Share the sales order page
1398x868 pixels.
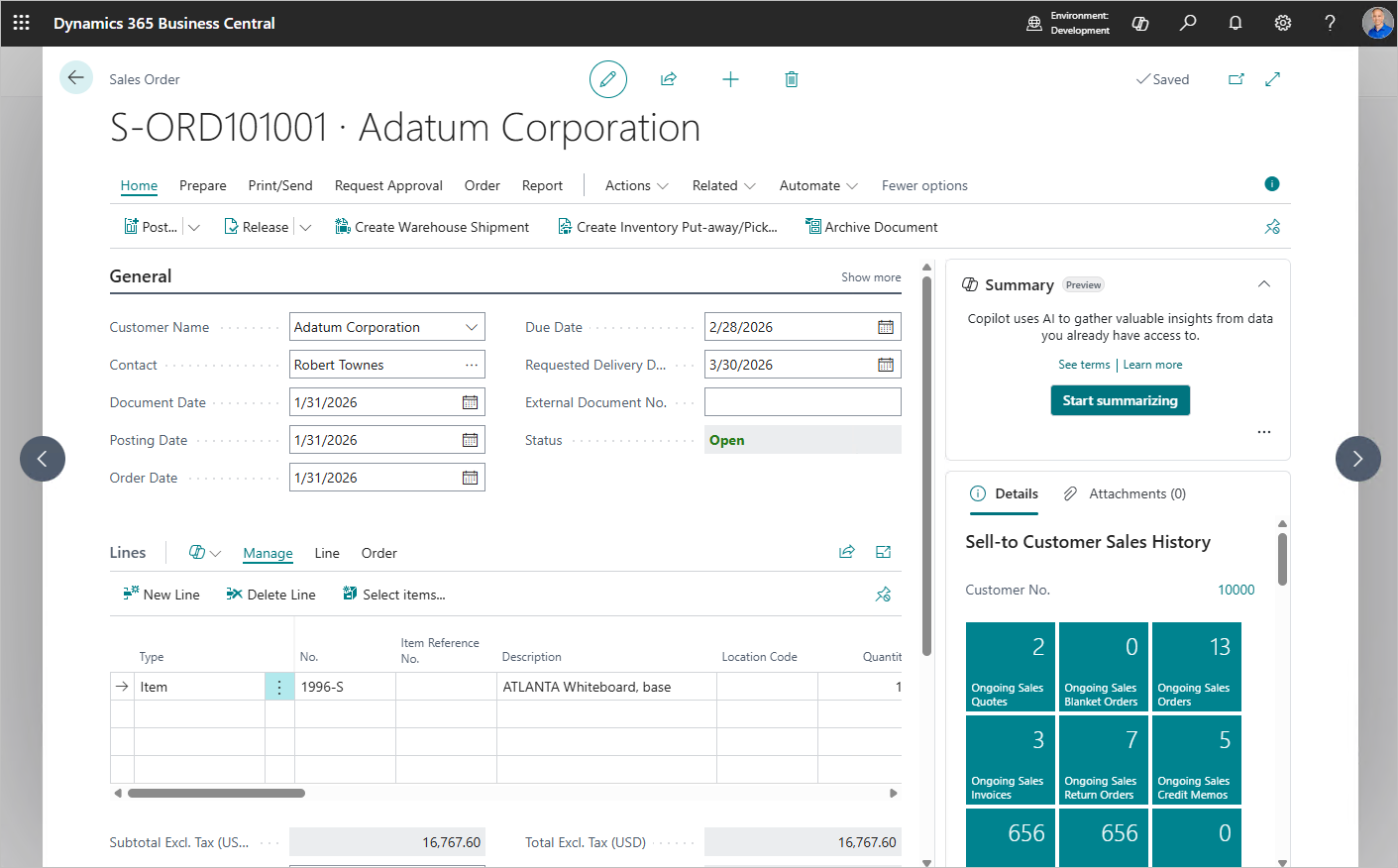669,79
